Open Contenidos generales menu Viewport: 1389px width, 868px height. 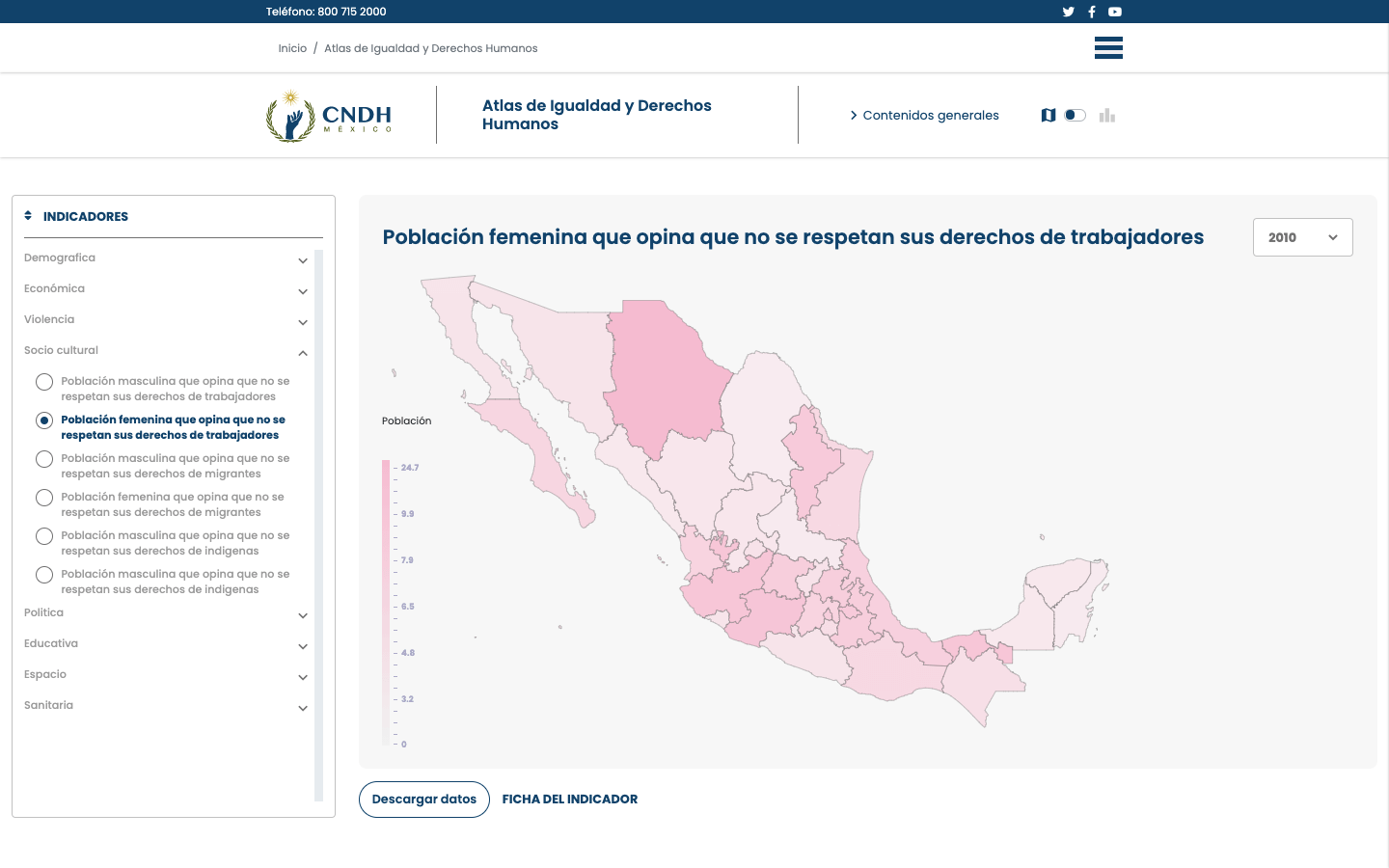924,116
